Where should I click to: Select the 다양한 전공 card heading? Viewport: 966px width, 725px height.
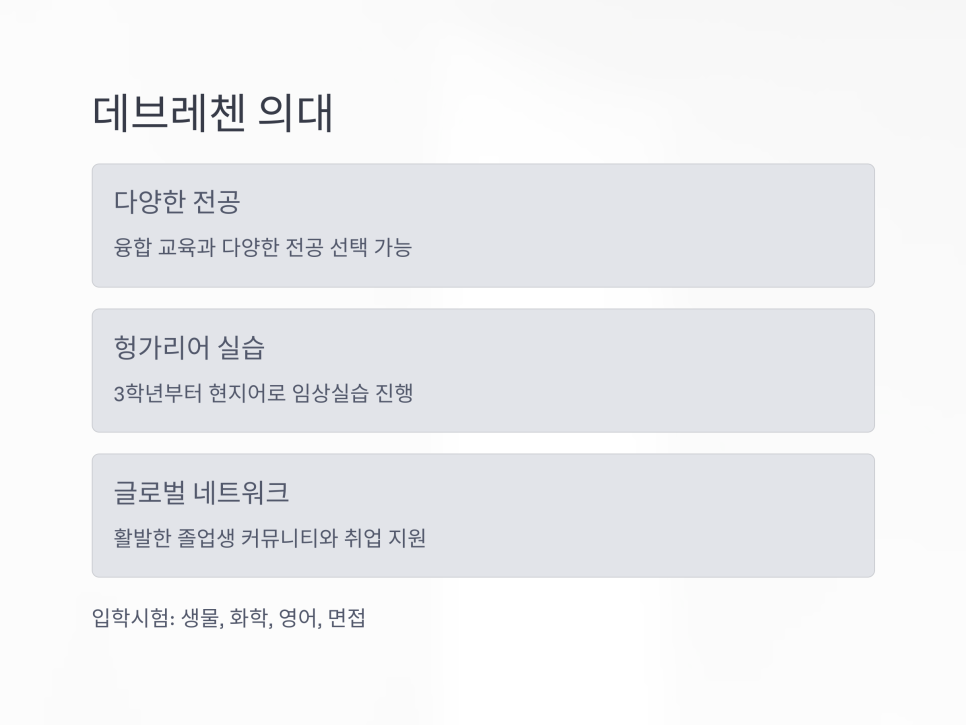(x=177, y=202)
